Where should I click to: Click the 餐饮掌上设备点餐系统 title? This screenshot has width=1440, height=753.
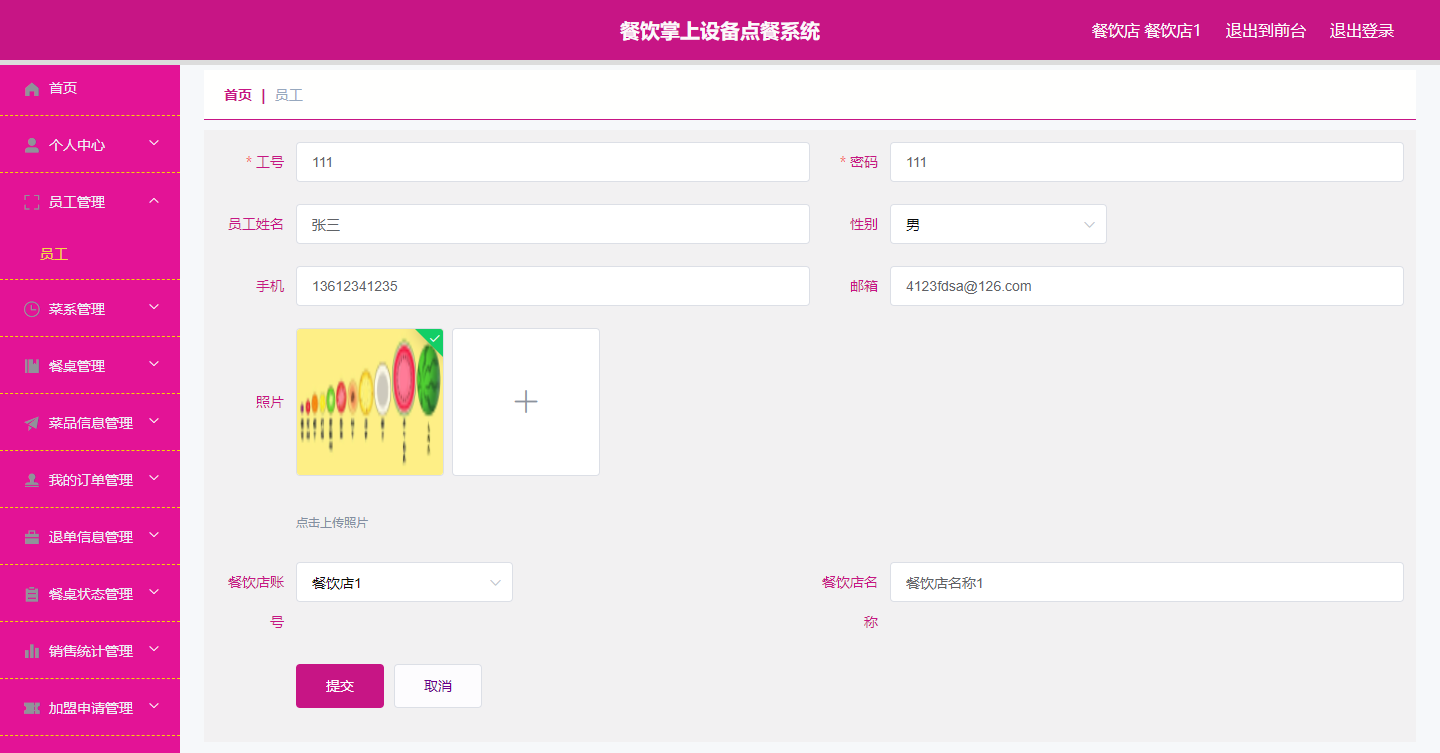(720, 31)
